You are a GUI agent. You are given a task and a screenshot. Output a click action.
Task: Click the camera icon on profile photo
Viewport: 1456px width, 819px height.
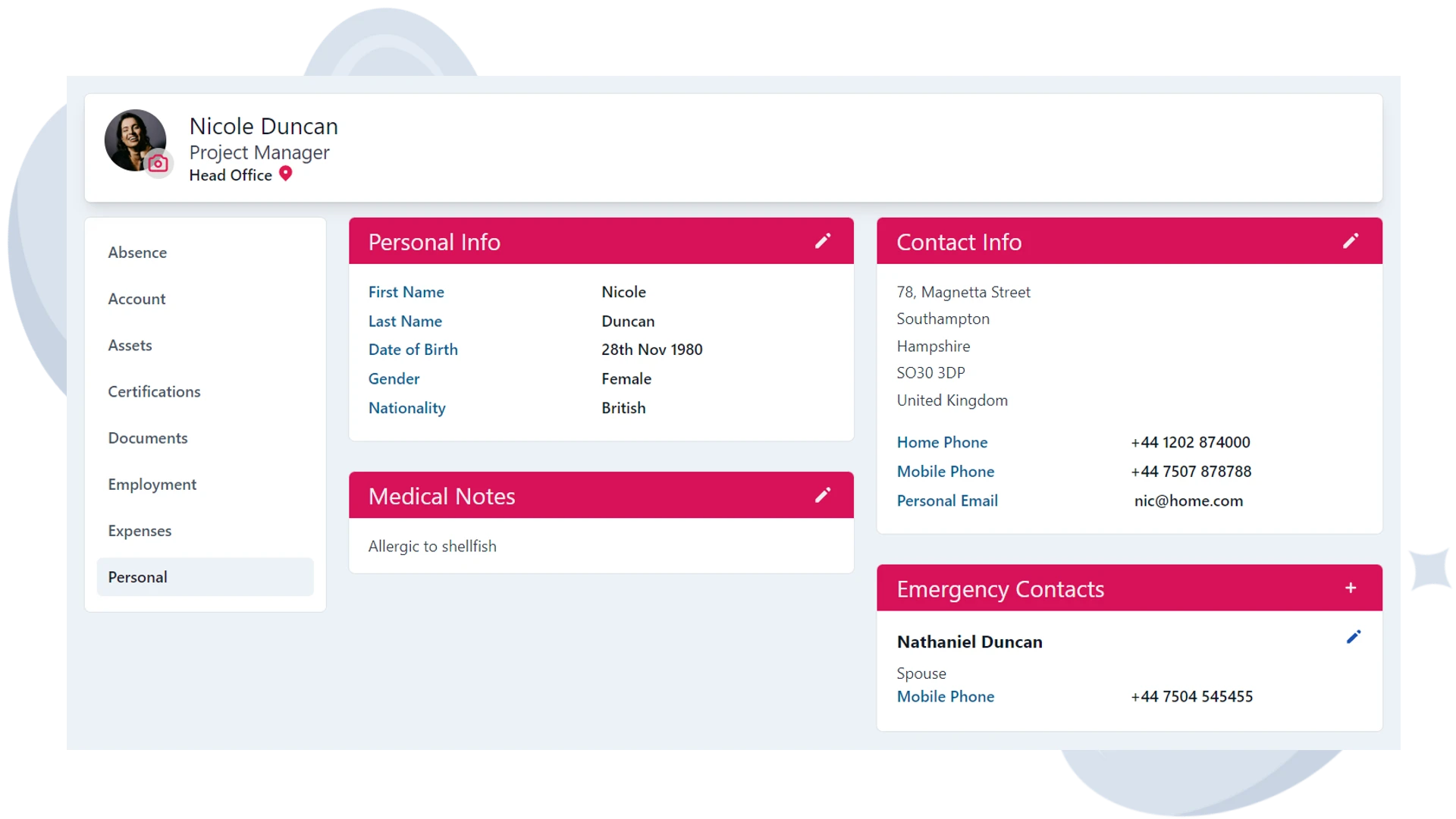click(158, 163)
